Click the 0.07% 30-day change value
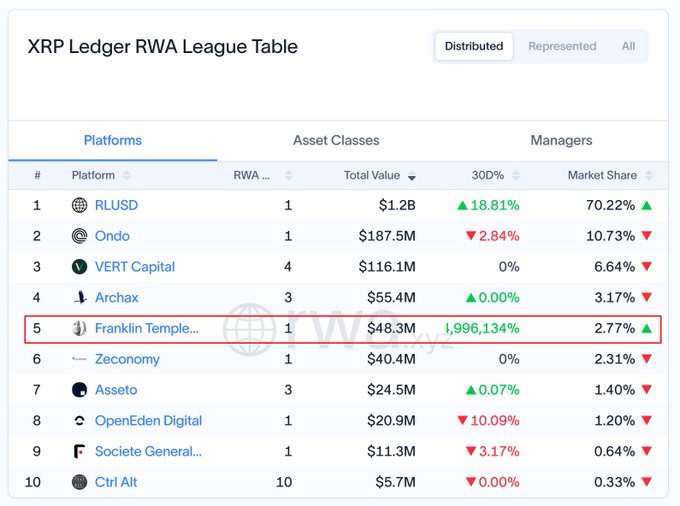Screen dimensions: 680x506 (499, 390)
